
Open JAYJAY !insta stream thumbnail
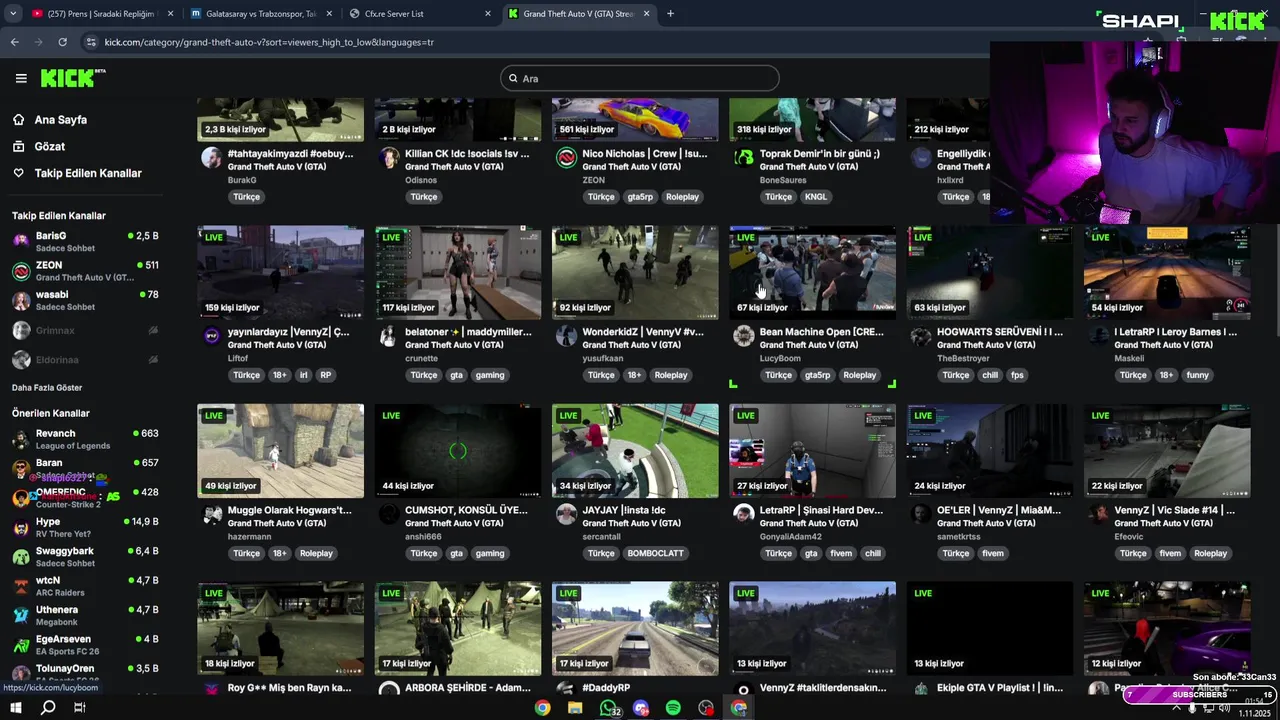(635, 451)
